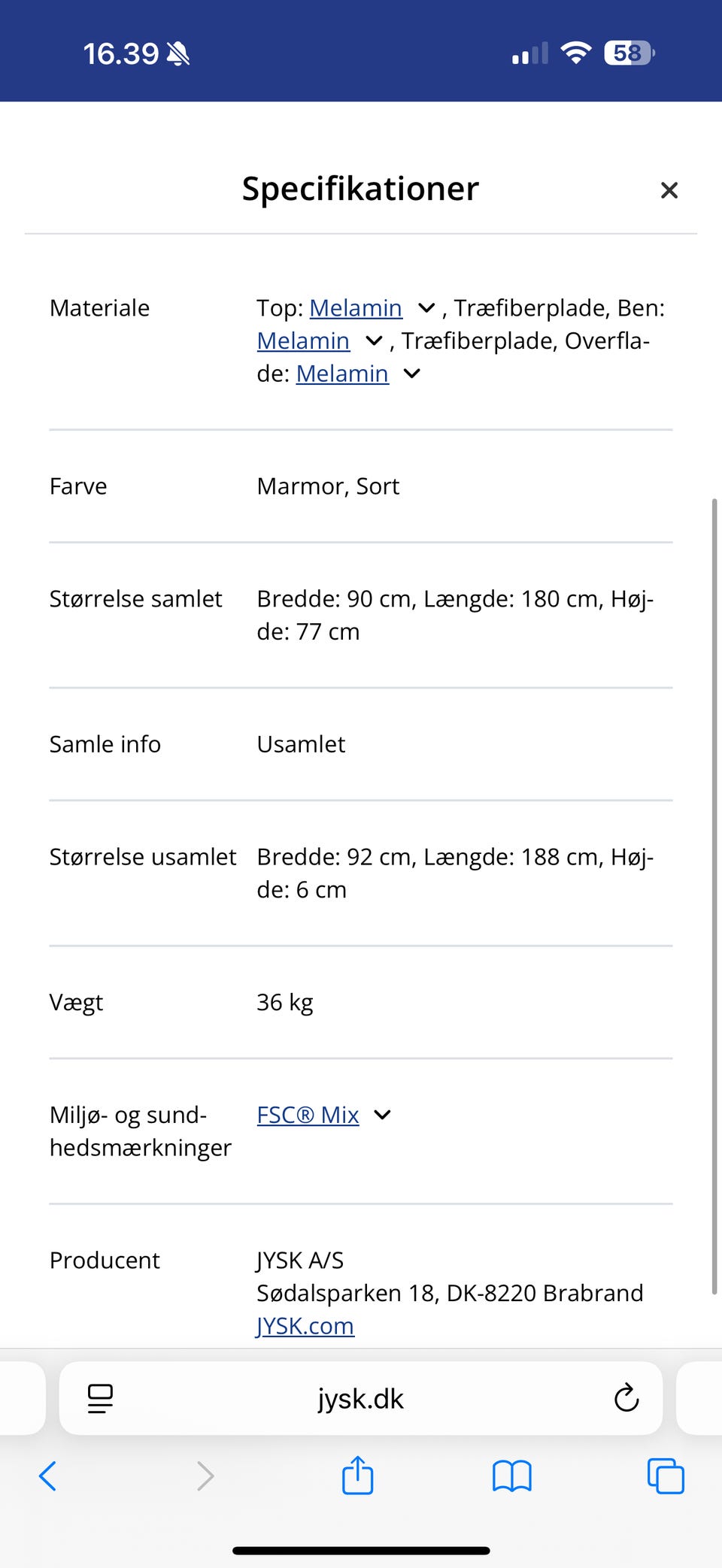Close the Specifikationer panel
722x1568 pixels.
click(x=669, y=190)
